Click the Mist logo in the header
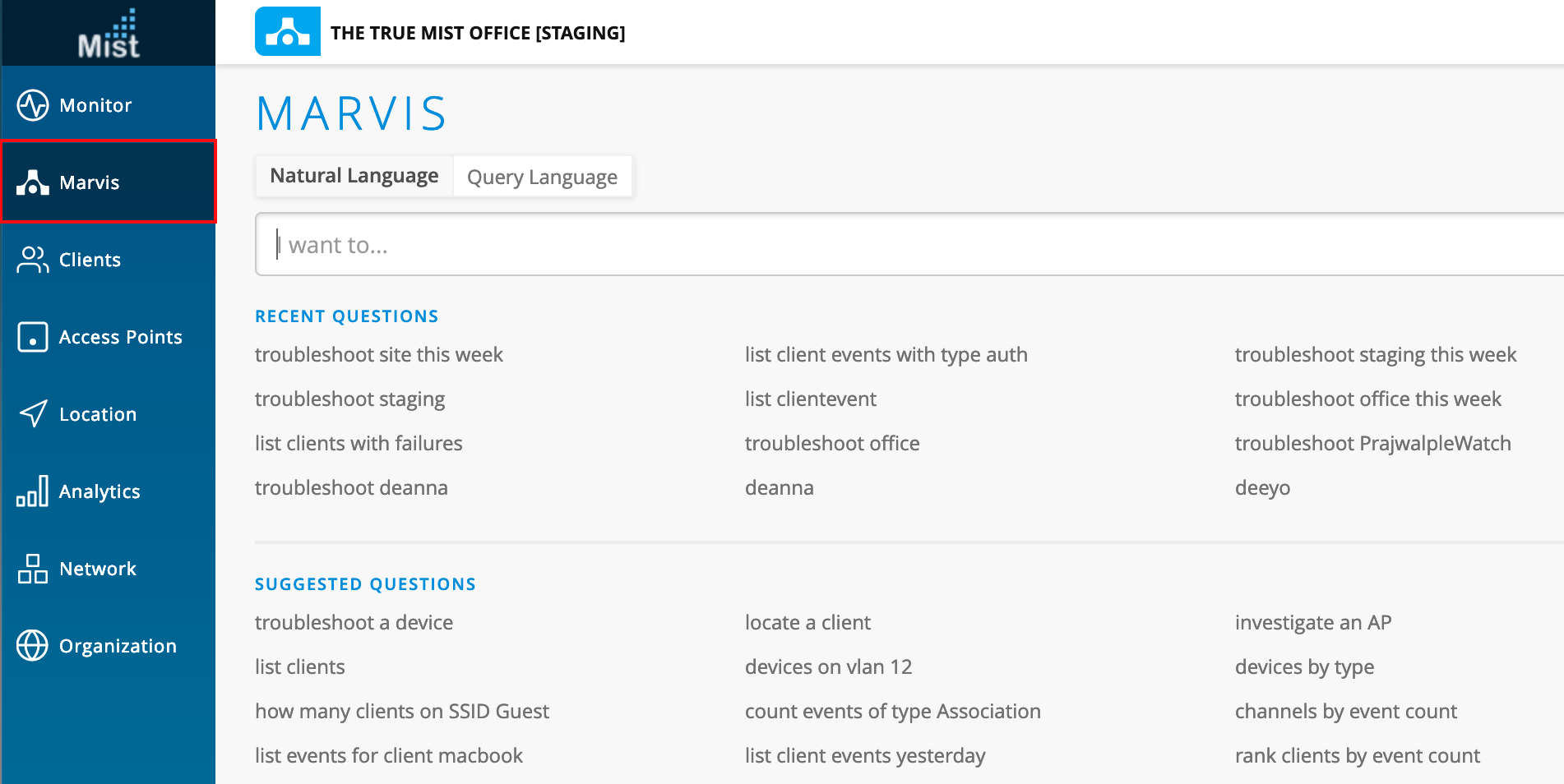1564x784 pixels. (x=109, y=35)
